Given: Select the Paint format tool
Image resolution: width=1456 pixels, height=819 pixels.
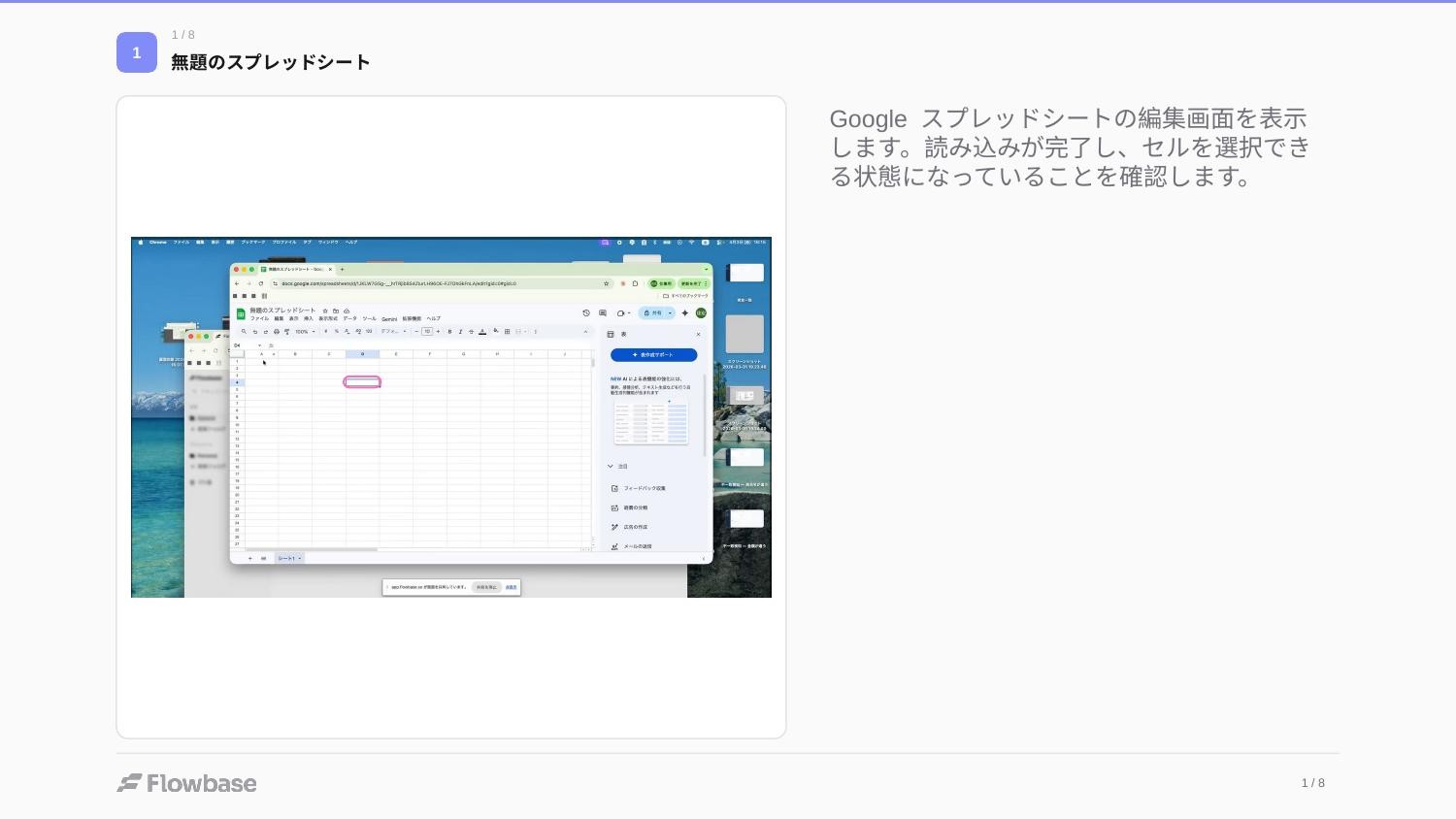Looking at the screenshot, I should pyautogui.click(x=287, y=332).
